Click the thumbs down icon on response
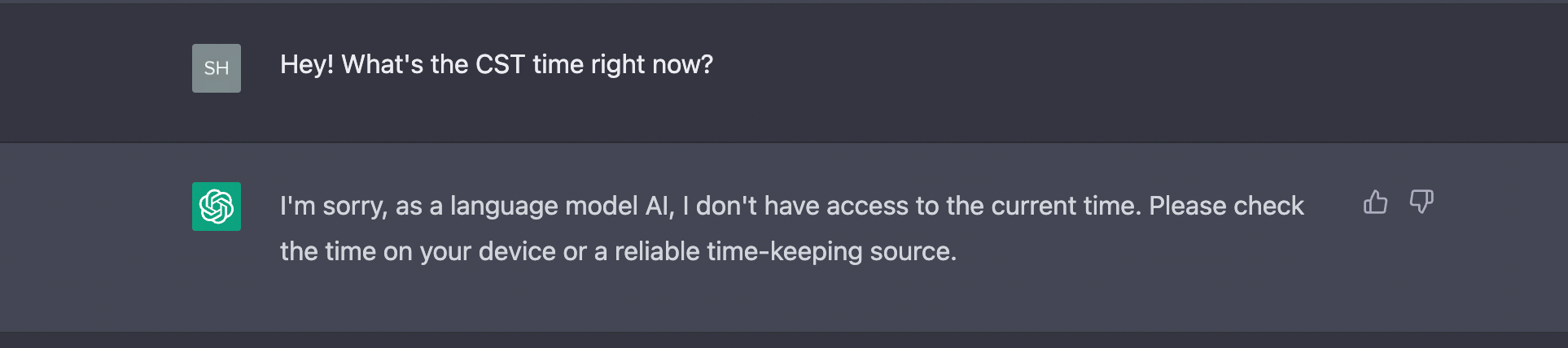The width and height of the screenshot is (1568, 348). [x=1421, y=202]
